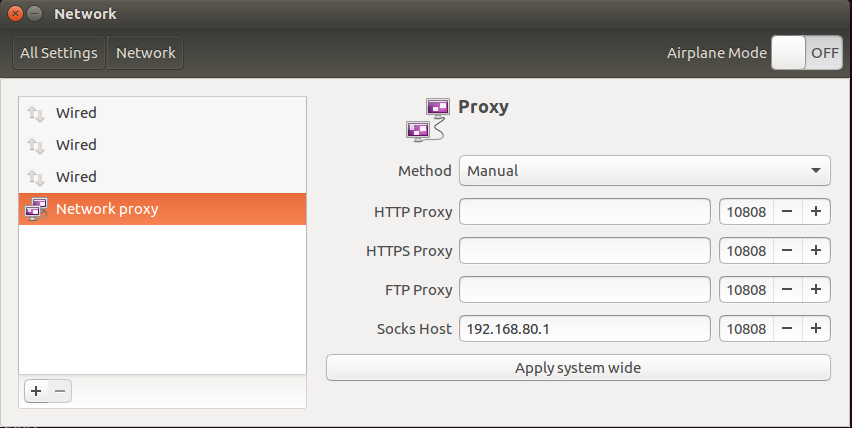The image size is (852, 428).
Task: Click the Socks Host address field
Action: click(585, 329)
